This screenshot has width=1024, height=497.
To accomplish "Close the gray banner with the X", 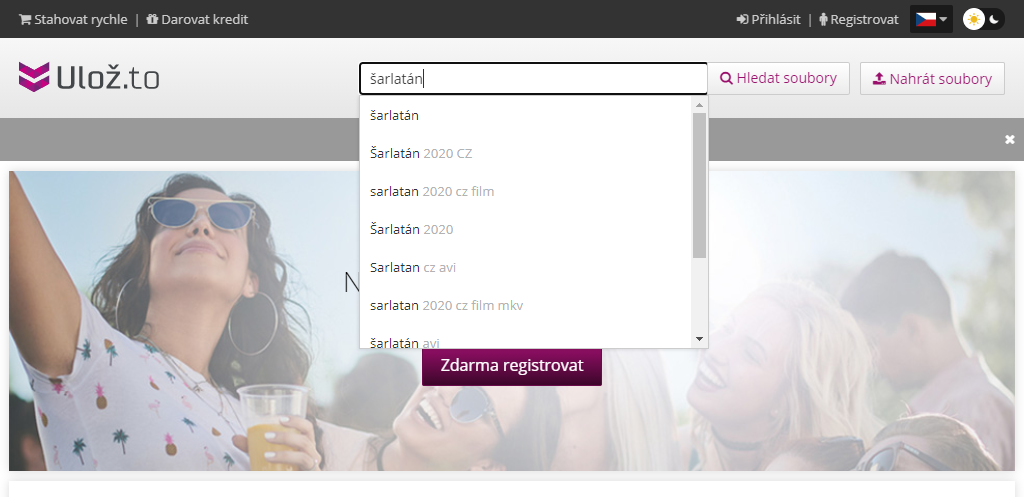I will pos(1010,140).
